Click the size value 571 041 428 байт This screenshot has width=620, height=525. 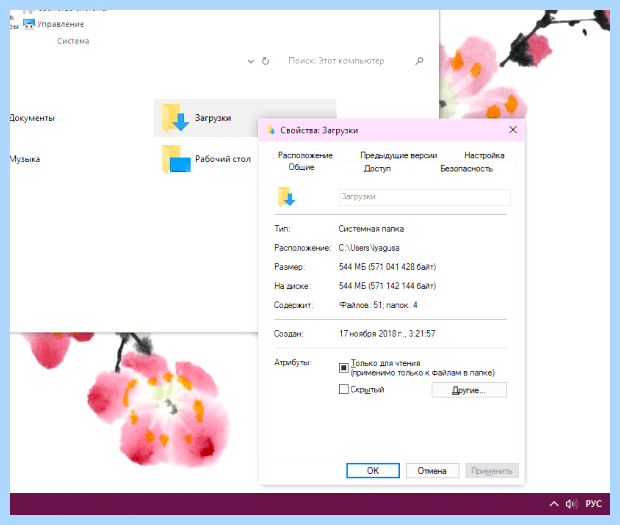tap(402, 267)
